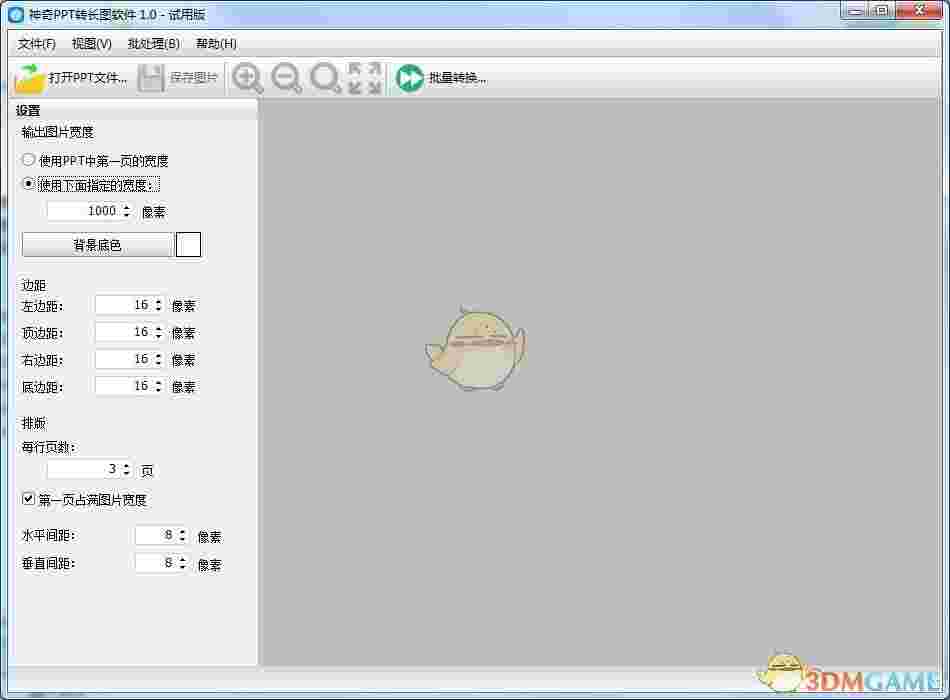Click the fit-to-window toolbar icon
This screenshot has height=700, width=950.
point(363,78)
